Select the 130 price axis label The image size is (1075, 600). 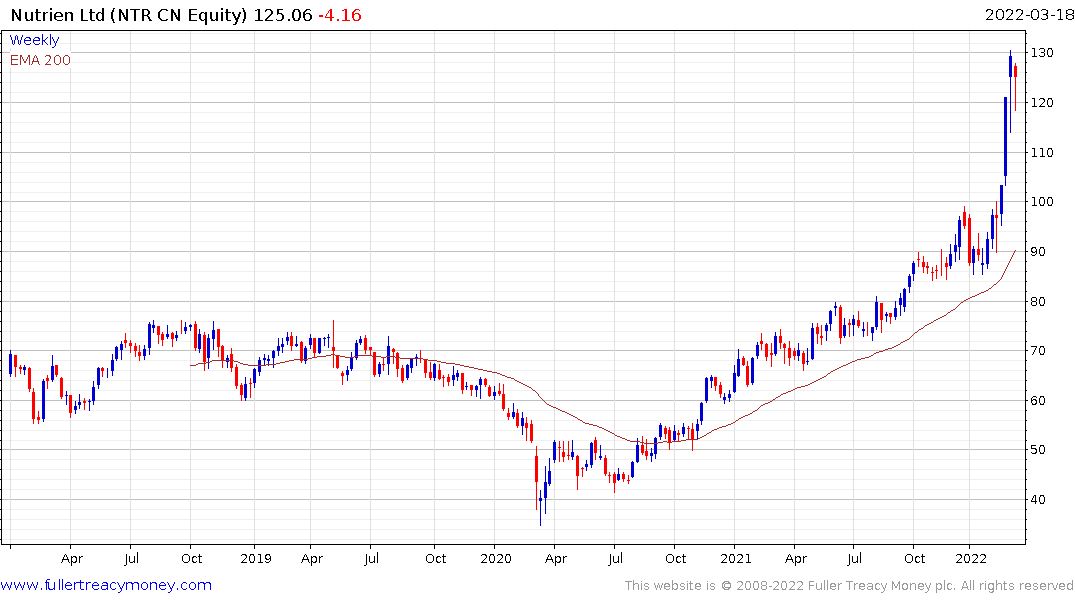coord(1042,53)
